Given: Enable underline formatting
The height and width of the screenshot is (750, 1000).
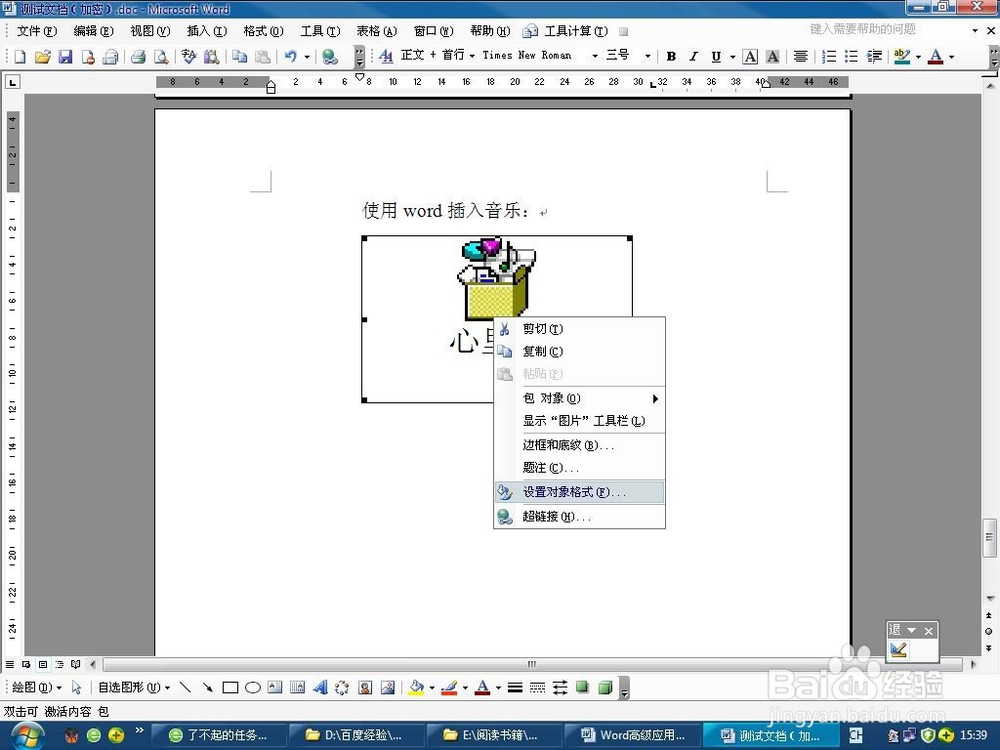Looking at the screenshot, I should [x=717, y=57].
